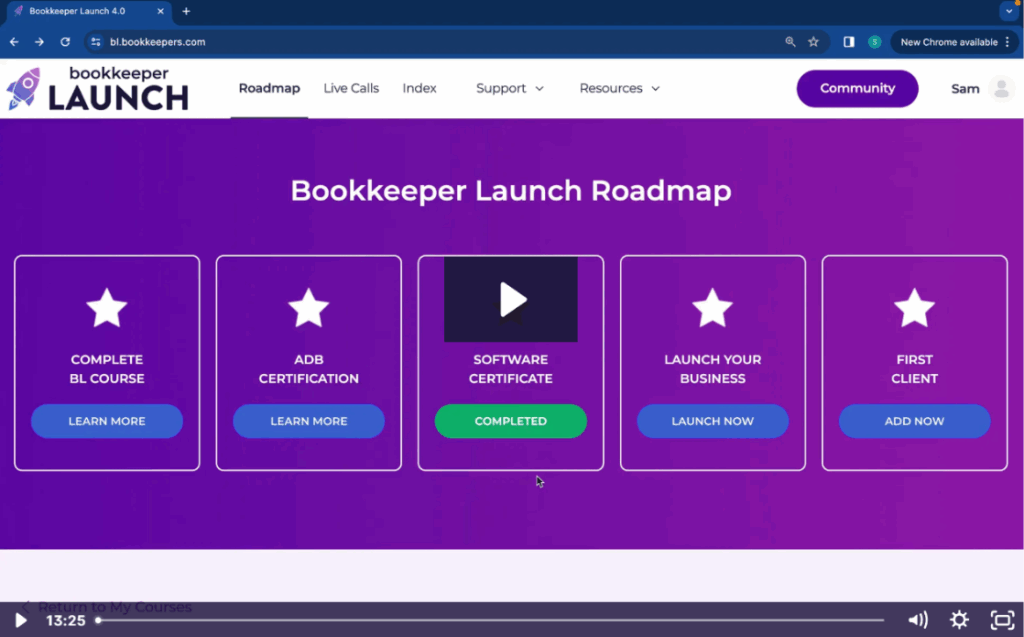Click the purple Community button
The height and width of the screenshot is (637, 1024).
857,88
